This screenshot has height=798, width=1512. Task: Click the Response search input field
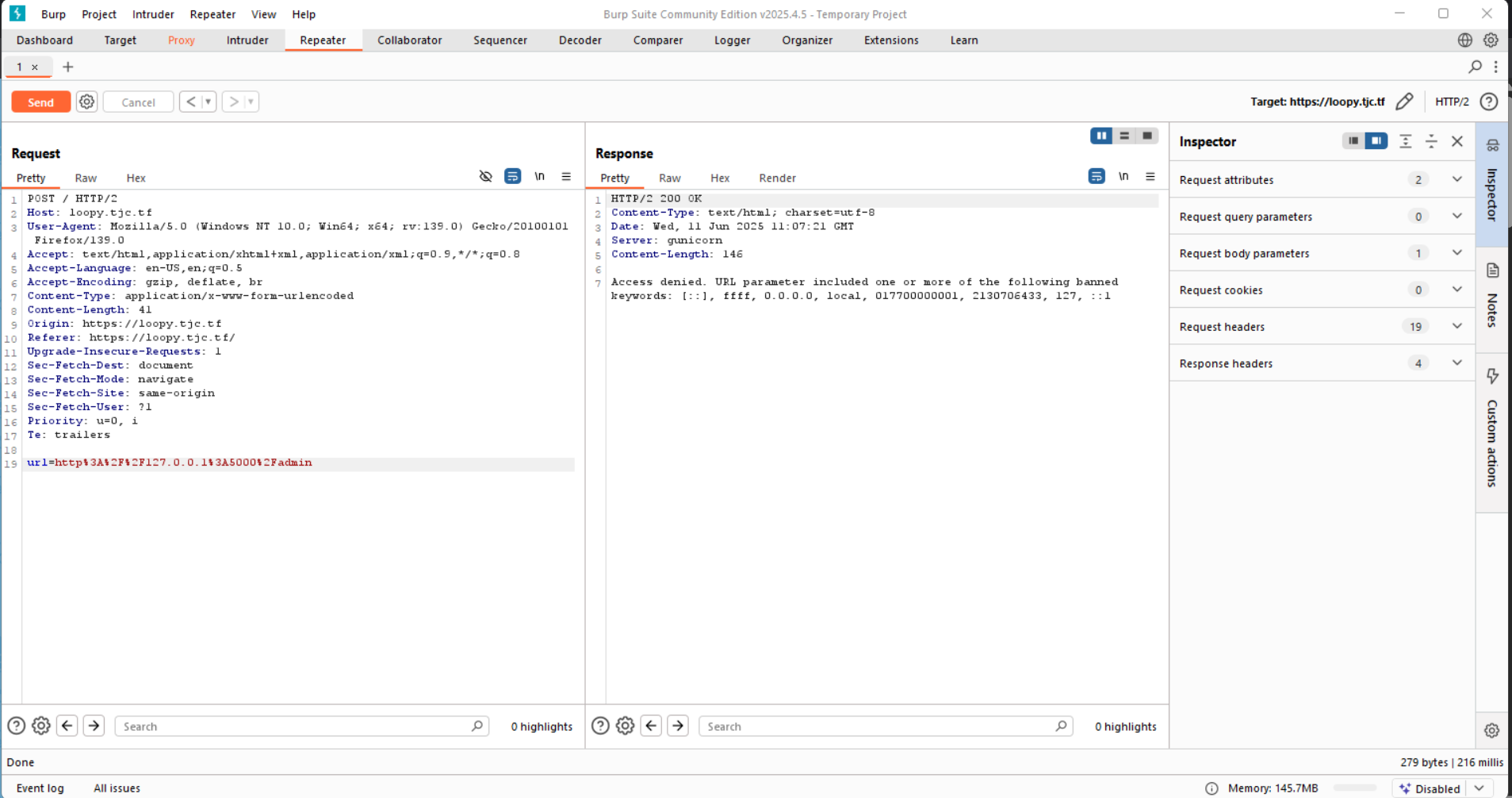886,726
